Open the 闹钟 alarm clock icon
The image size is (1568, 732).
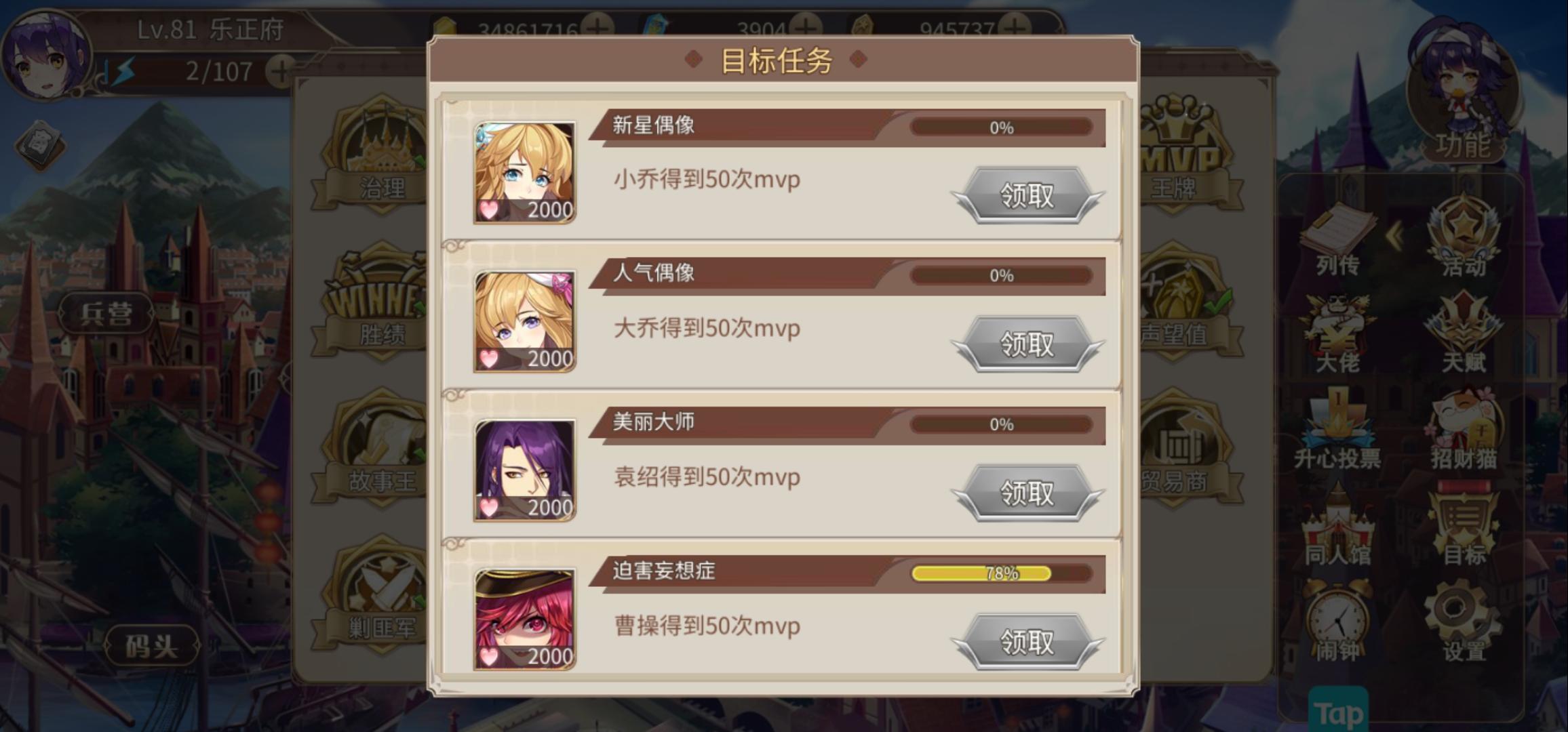(x=1337, y=622)
